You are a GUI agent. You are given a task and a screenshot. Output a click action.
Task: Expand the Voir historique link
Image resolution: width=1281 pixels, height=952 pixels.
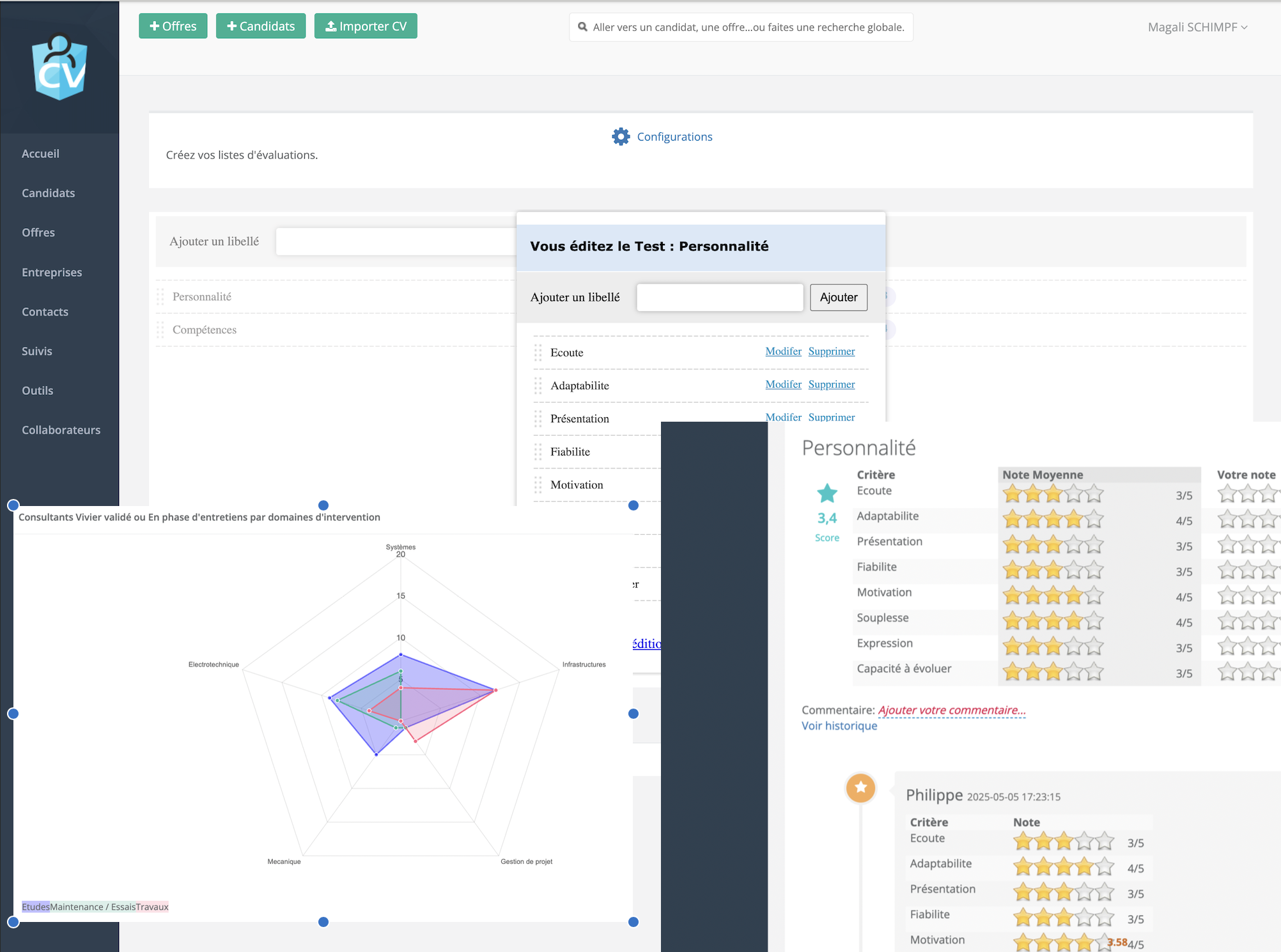pyautogui.click(x=839, y=726)
